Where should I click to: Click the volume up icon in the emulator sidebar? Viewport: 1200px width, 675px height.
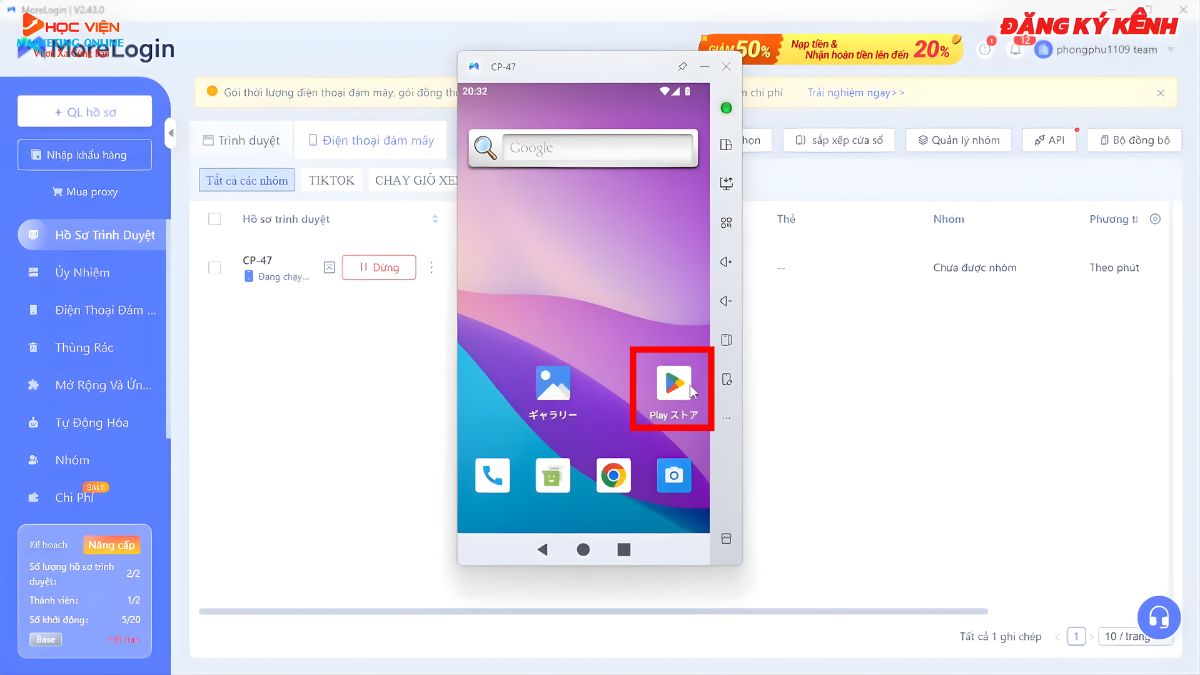click(726, 262)
